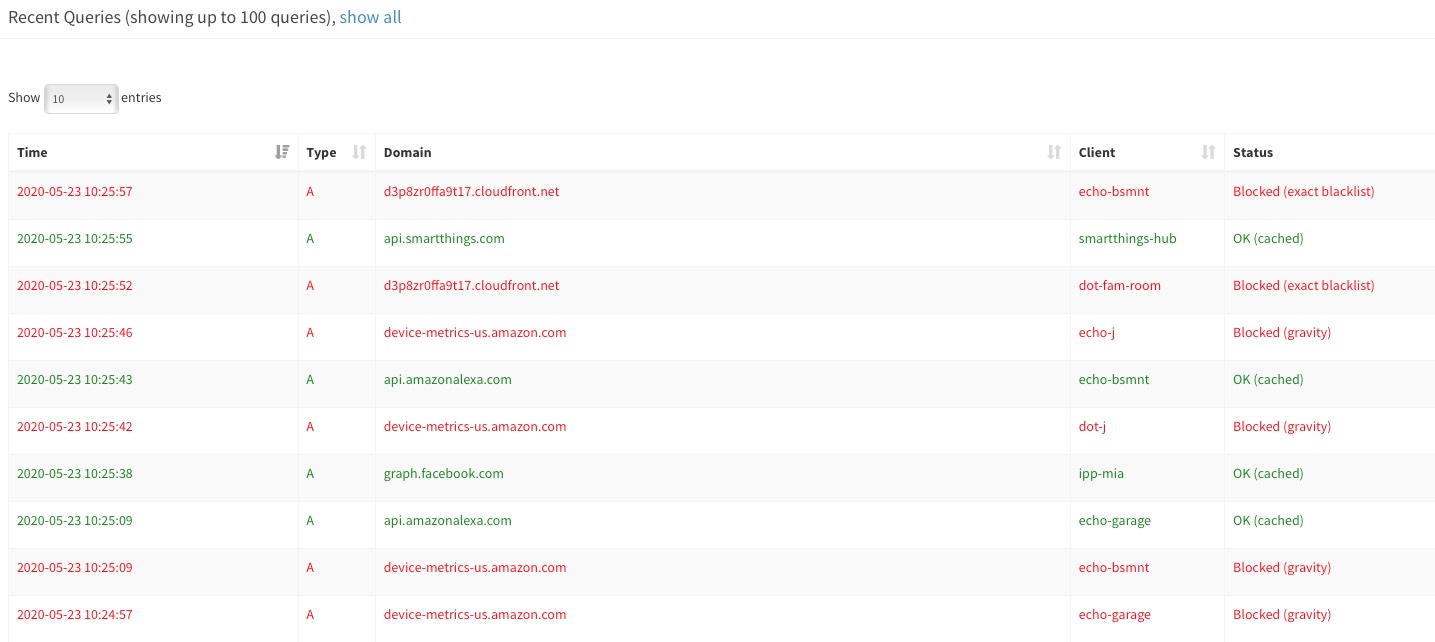
Task: Click echo-garage client in the 10:24:57 row
Action: pyautogui.click(x=1115, y=614)
